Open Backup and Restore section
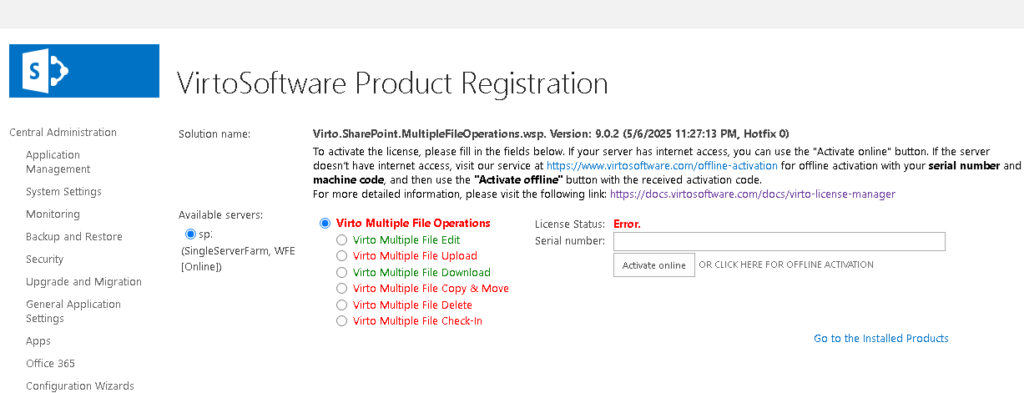The image size is (1024, 393). 74,237
